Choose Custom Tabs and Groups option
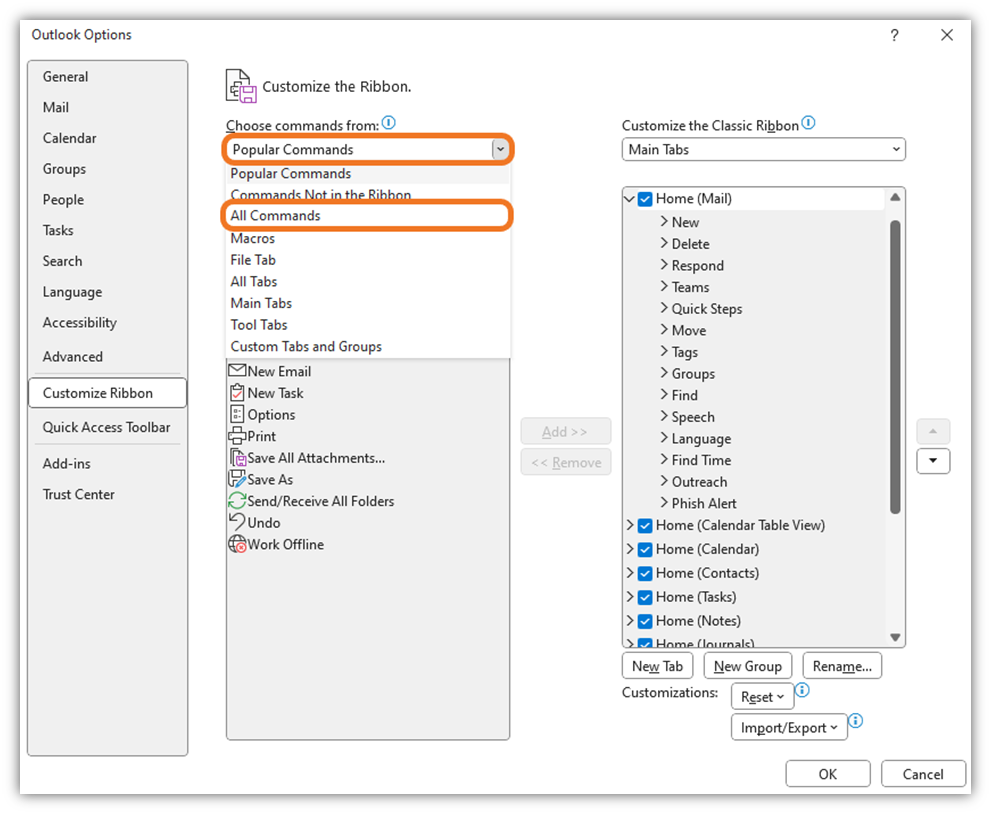The width and height of the screenshot is (991, 814). point(368,346)
